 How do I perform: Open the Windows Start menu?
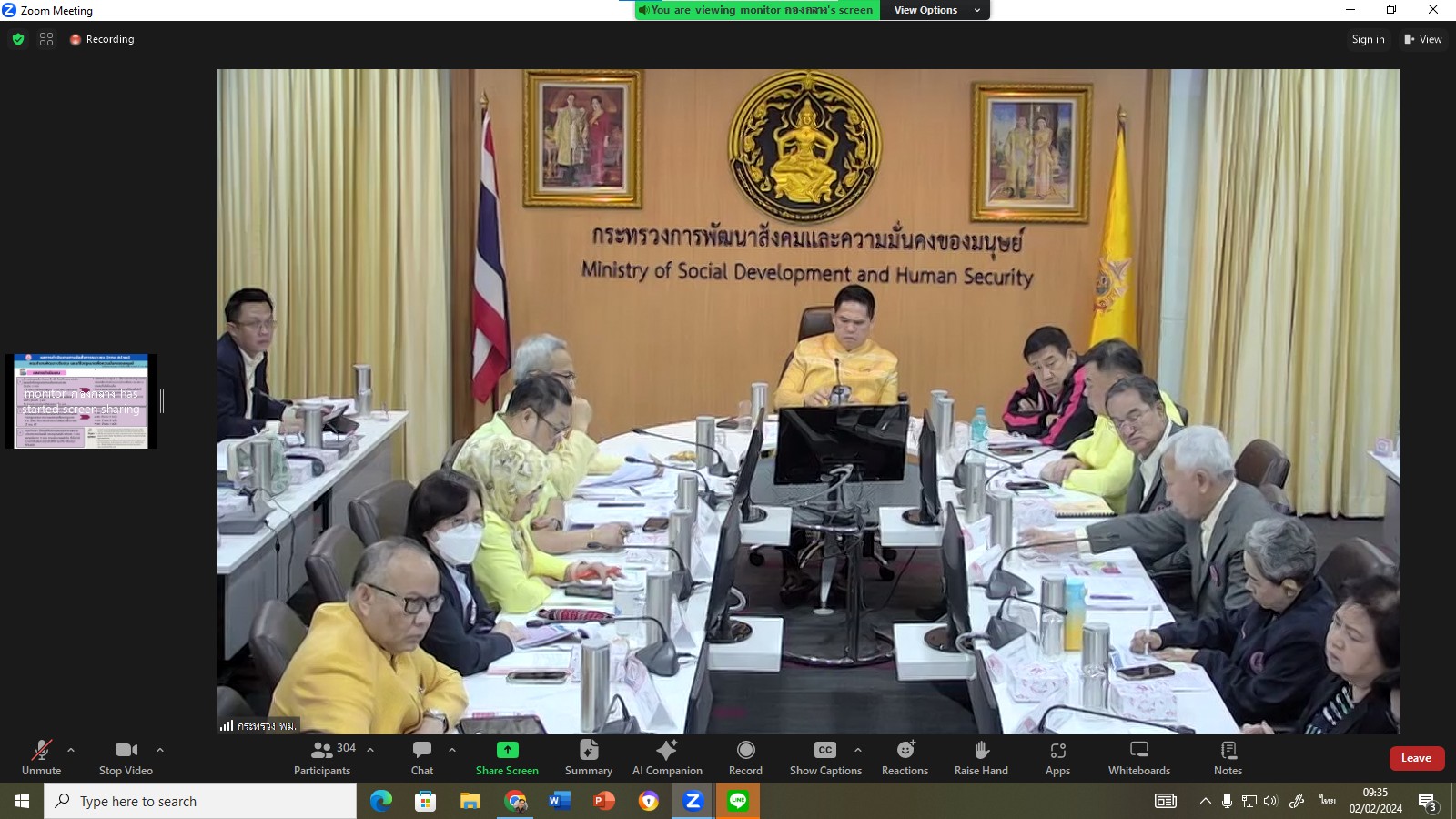(22, 801)
